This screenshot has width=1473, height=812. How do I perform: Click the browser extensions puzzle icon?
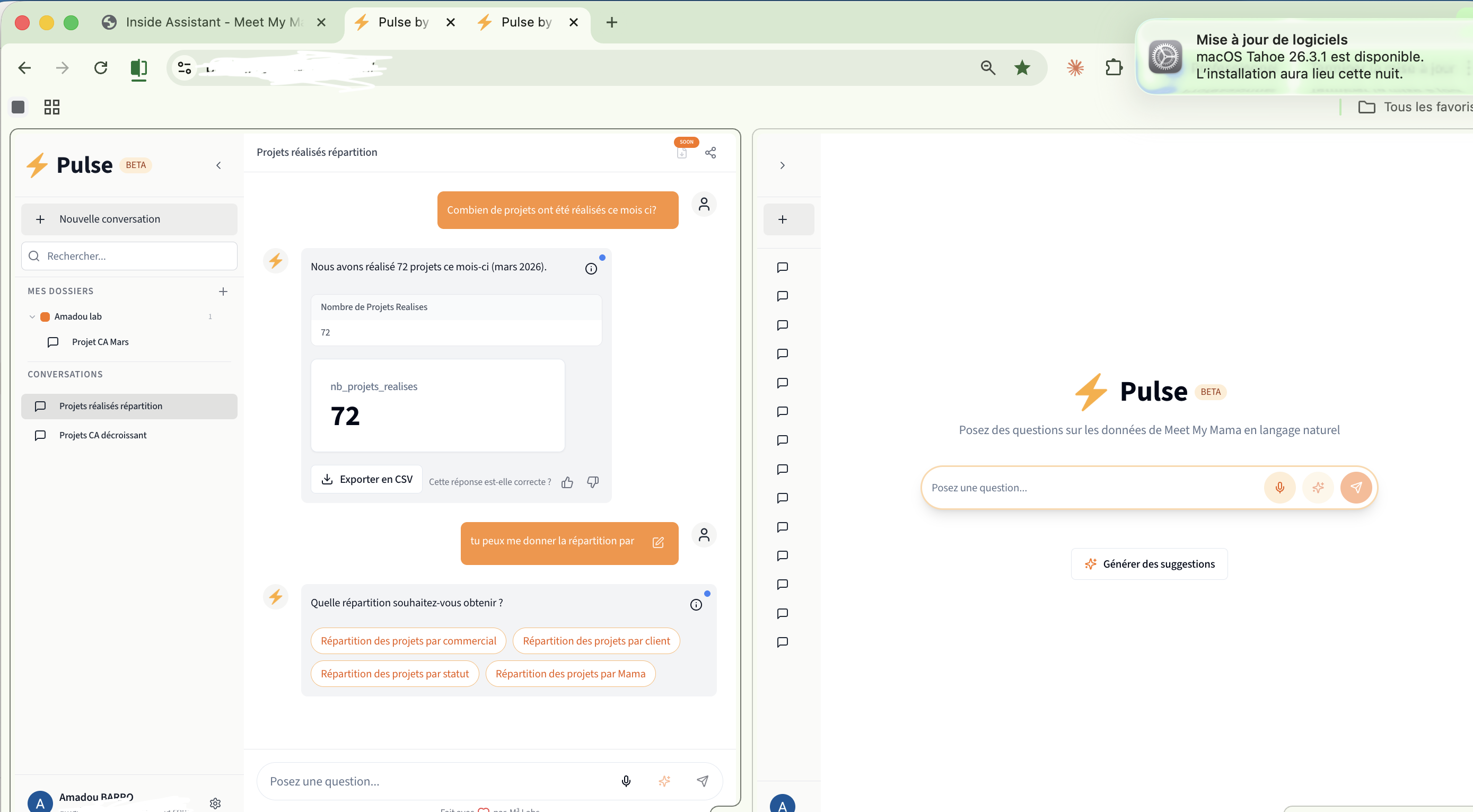click(1114, 68)
